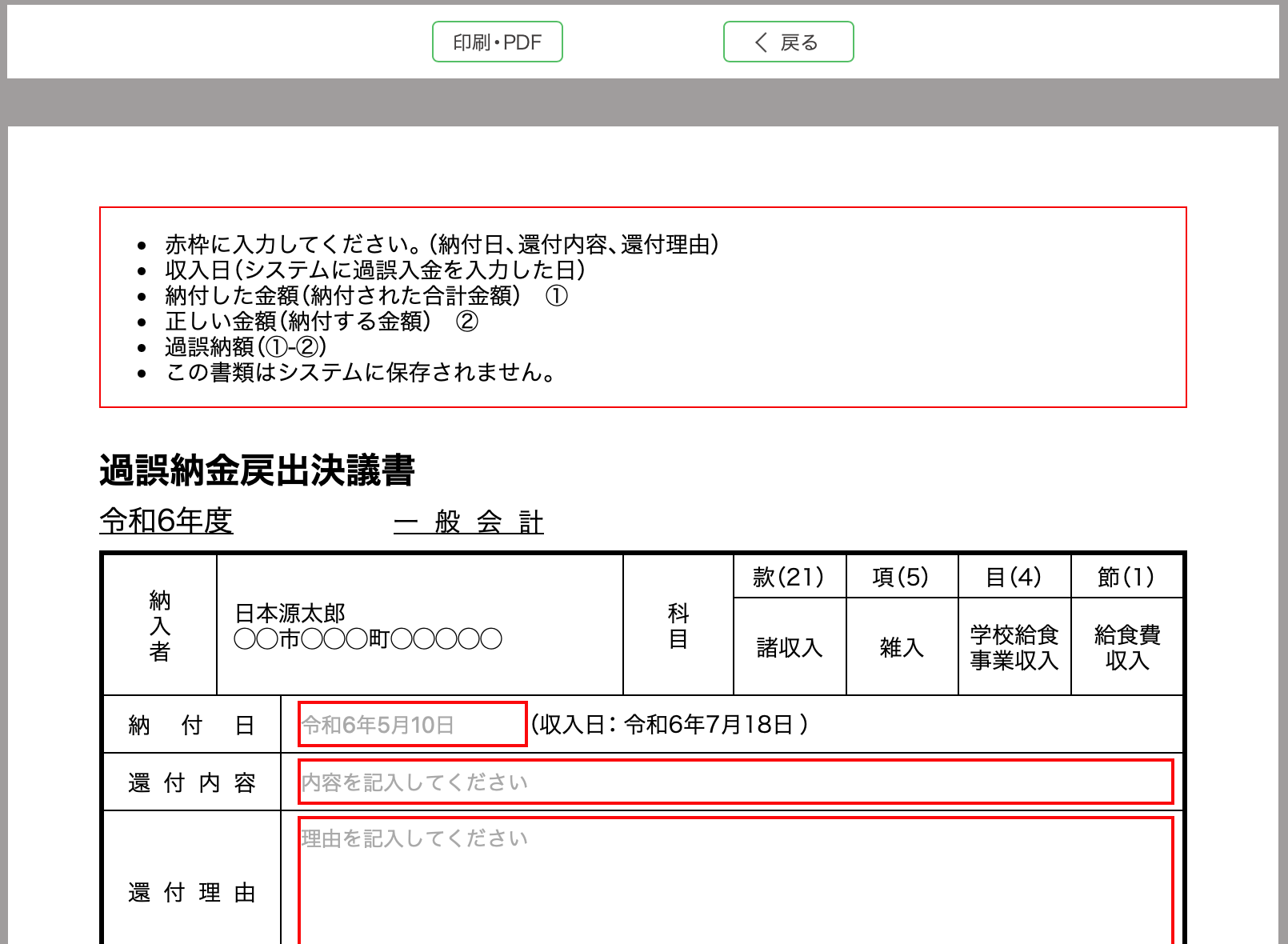Click the 学校給食事業収入 cell

[x=1014, y=646]
